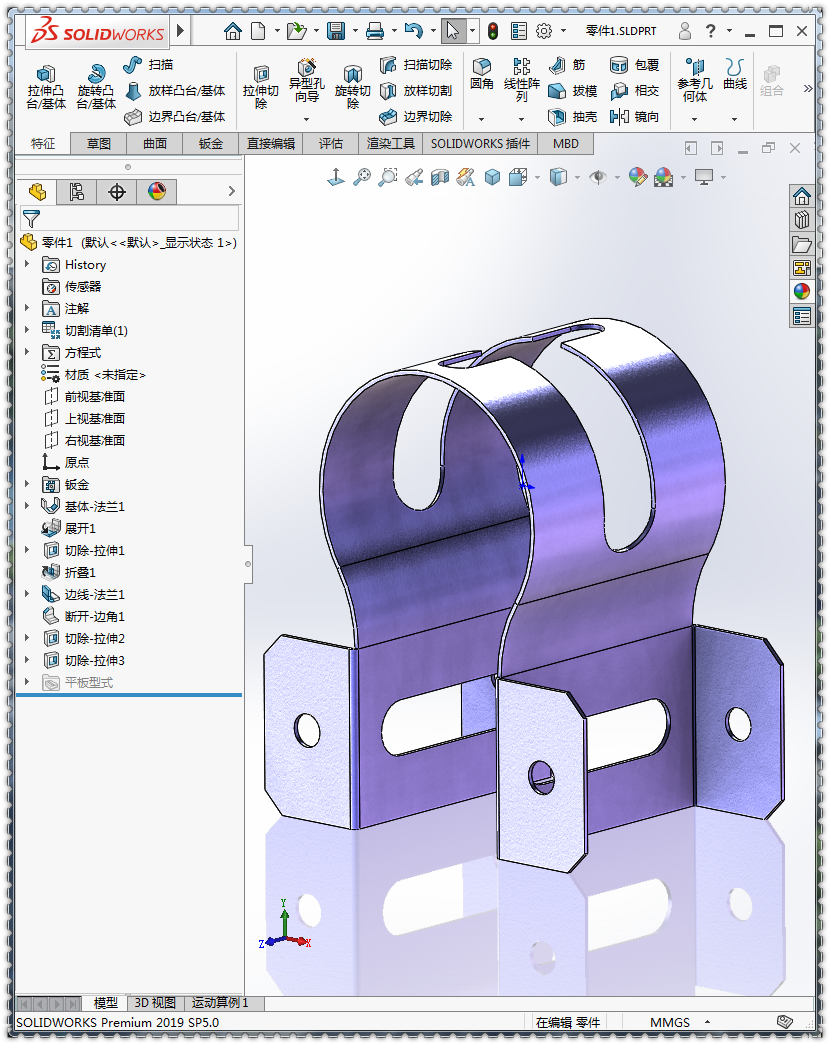Screen dimensions: 830x1045
Task: Expand the 边线-法兰1 feature
Action: click(27, 594)
